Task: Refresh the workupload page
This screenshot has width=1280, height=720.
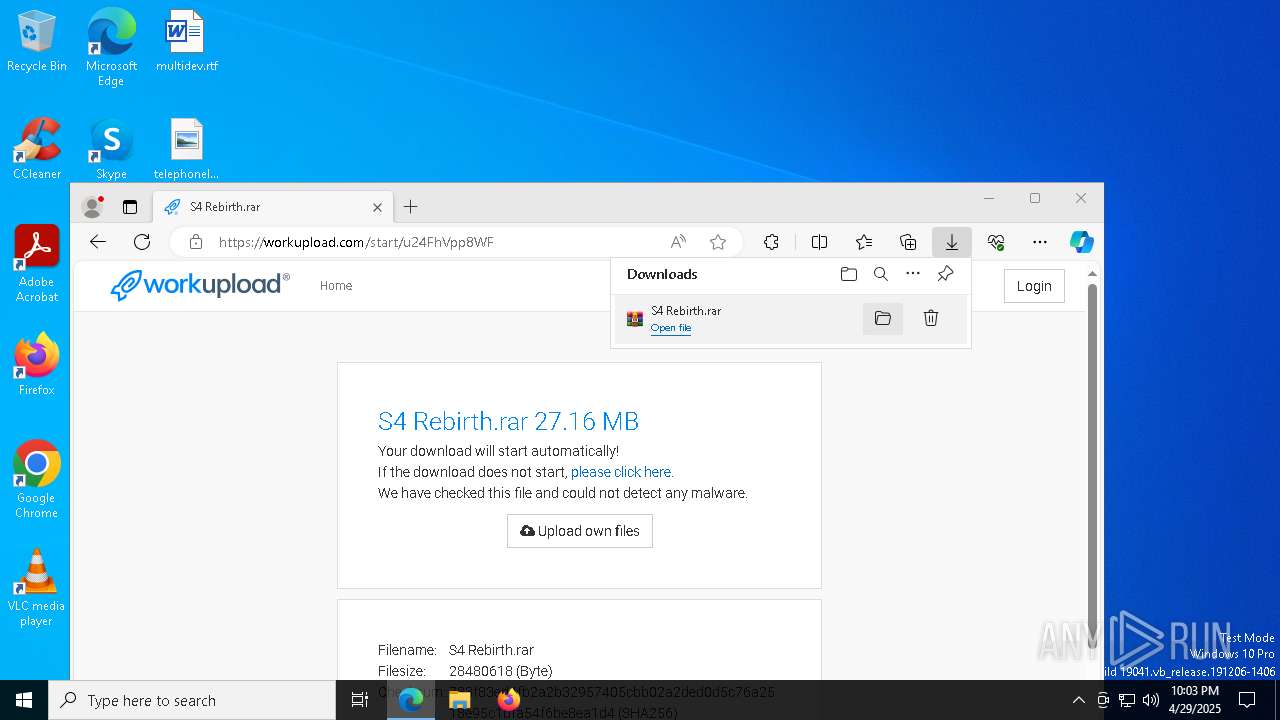Action: coord(142,242)
